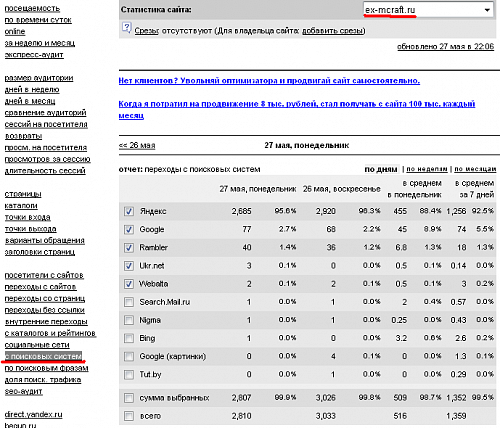Open дней в неделю report
The width and height of the screenshot is (500, 428).
click(32, 90)
